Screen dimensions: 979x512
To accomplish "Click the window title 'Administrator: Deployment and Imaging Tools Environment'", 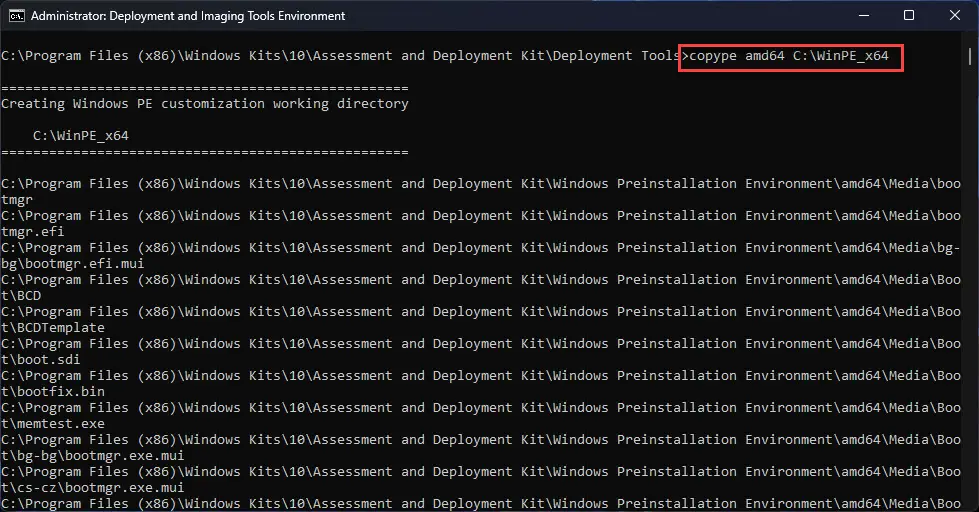I will coord(188,16).
